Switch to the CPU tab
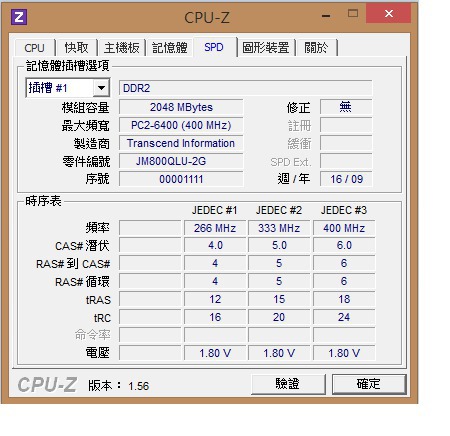Image resolution: width=450 pixels, height=436 pixels. tap(34, 48)
